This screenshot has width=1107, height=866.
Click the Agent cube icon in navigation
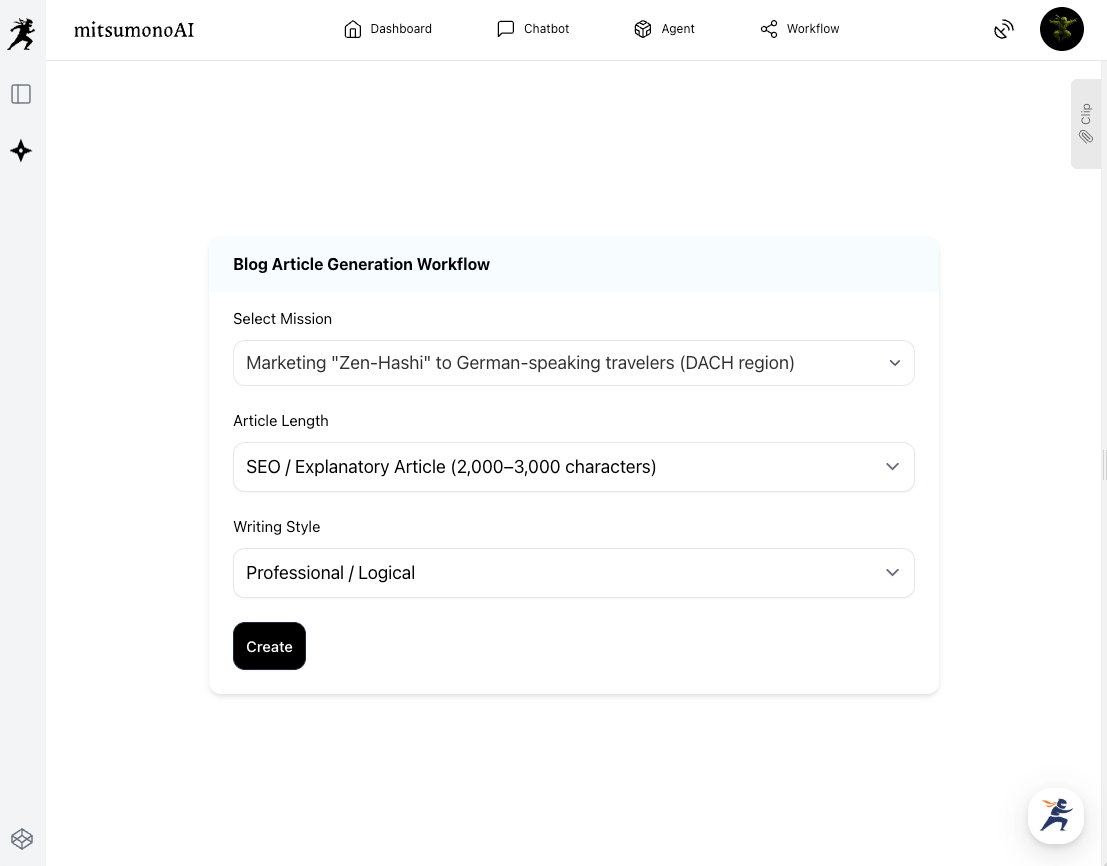[x=643, y=29]
